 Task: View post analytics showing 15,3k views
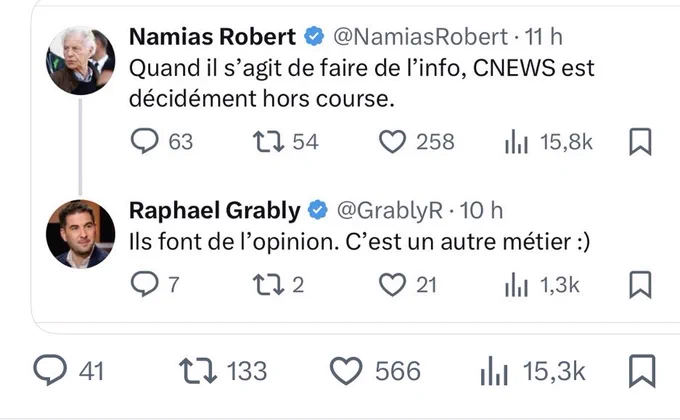pyautogui.click(x=494, y=371)
